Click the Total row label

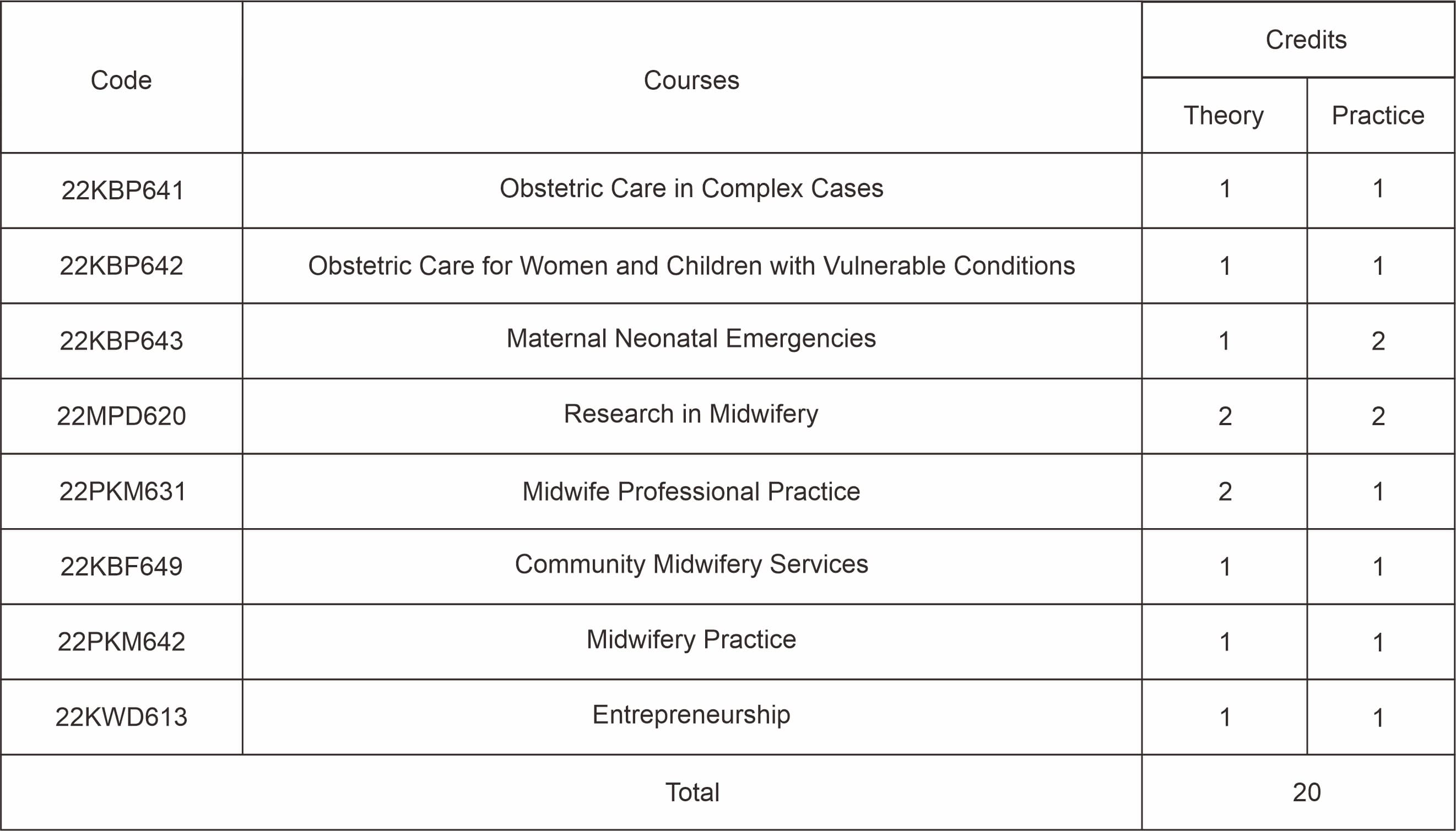[692, 792]
